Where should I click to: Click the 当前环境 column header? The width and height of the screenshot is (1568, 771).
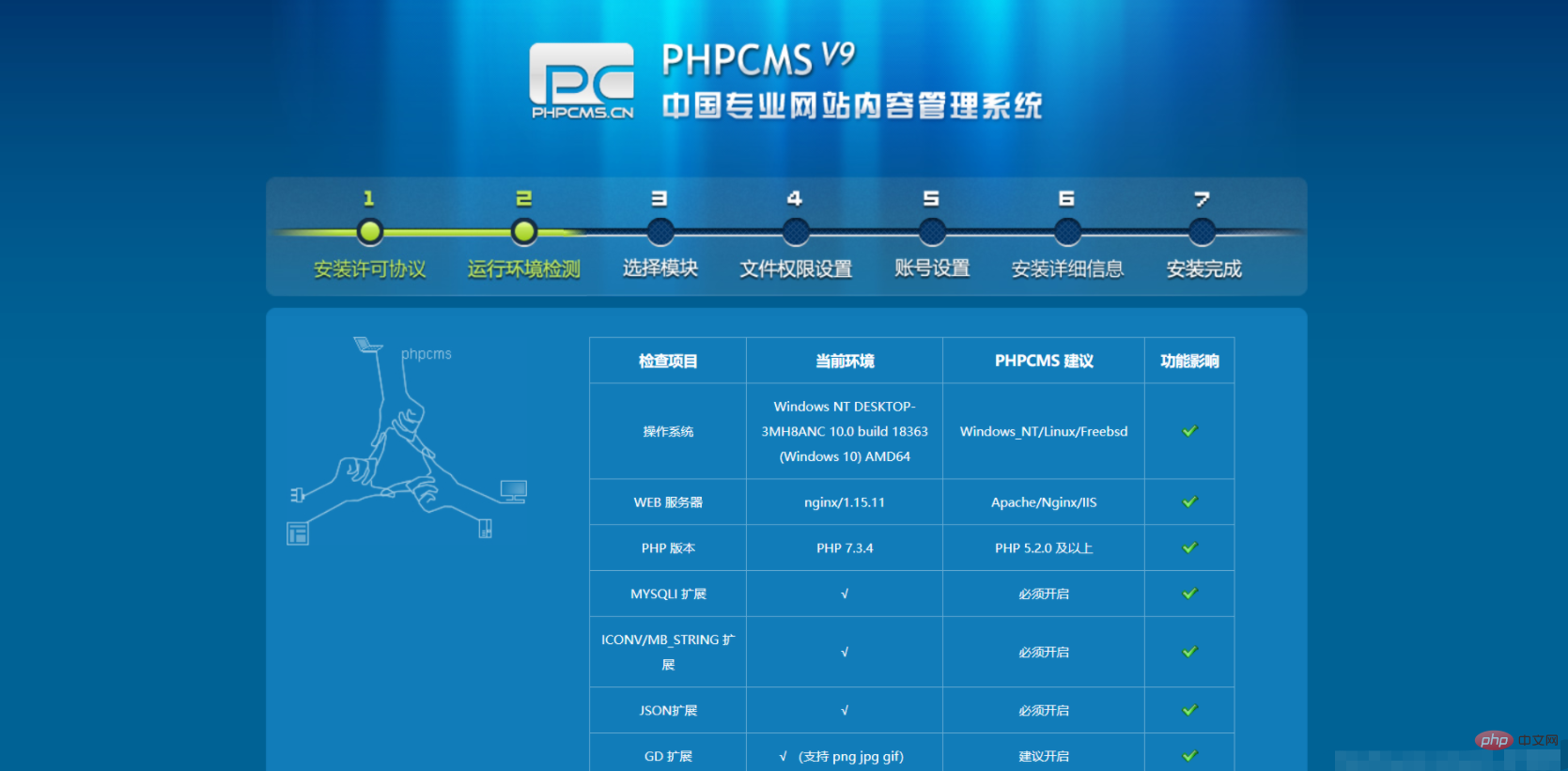pos(845,361)
